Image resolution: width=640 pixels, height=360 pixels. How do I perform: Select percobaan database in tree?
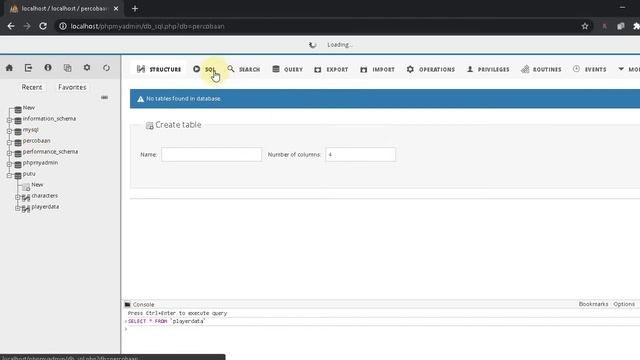pyautogui.click(x=37, y=140)
